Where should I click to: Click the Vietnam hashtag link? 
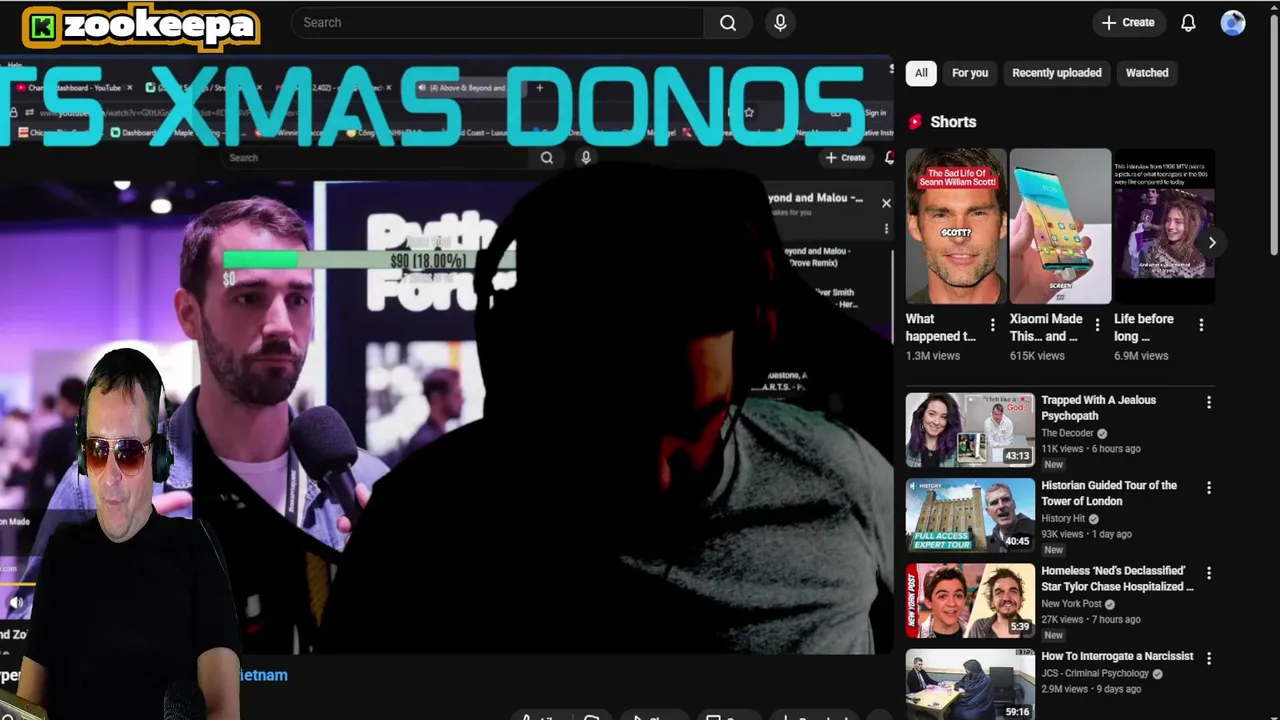tap(263, 675)
